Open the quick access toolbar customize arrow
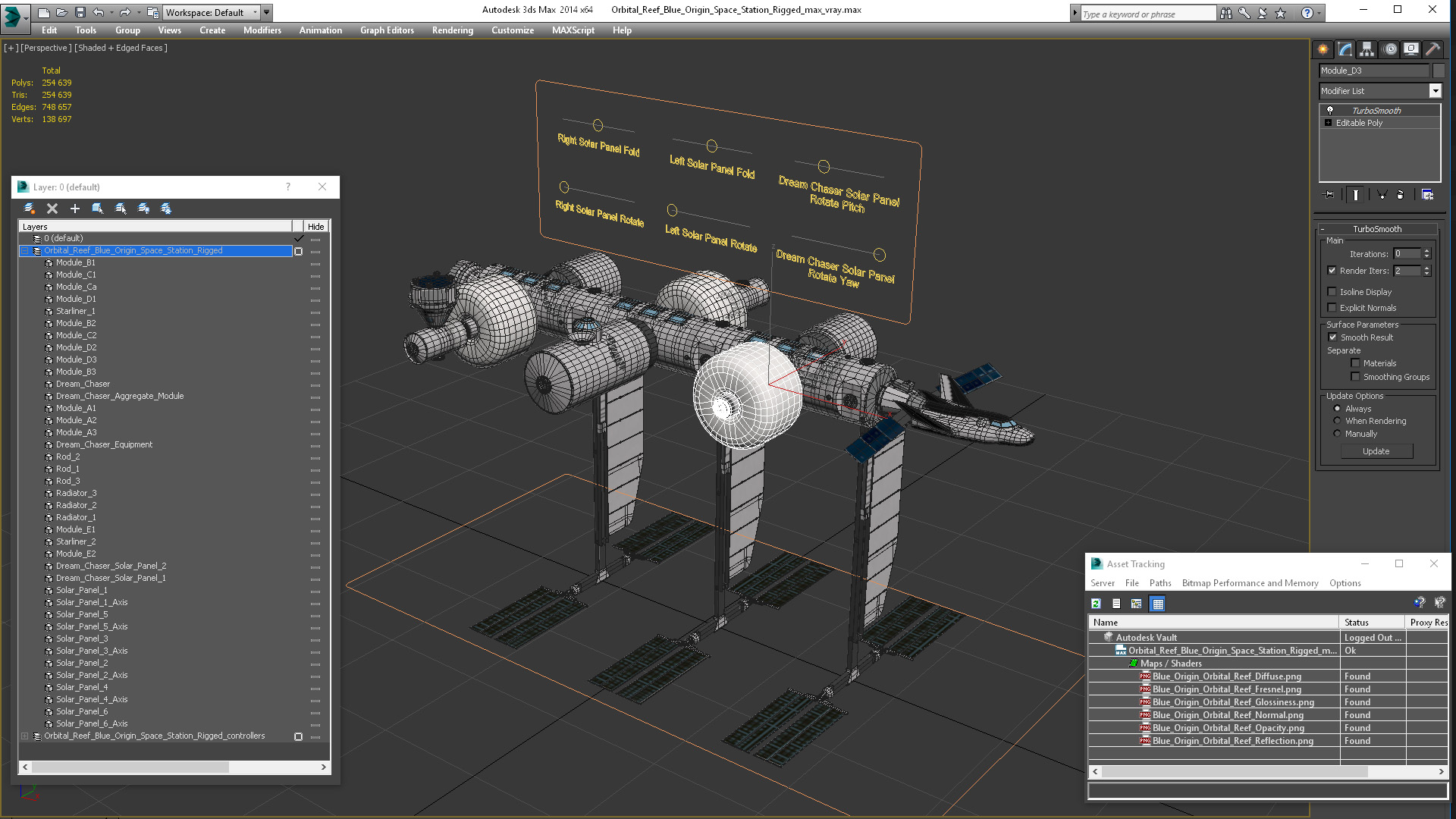The width and height of the screenshot is (1456, 819). point(266,12)
